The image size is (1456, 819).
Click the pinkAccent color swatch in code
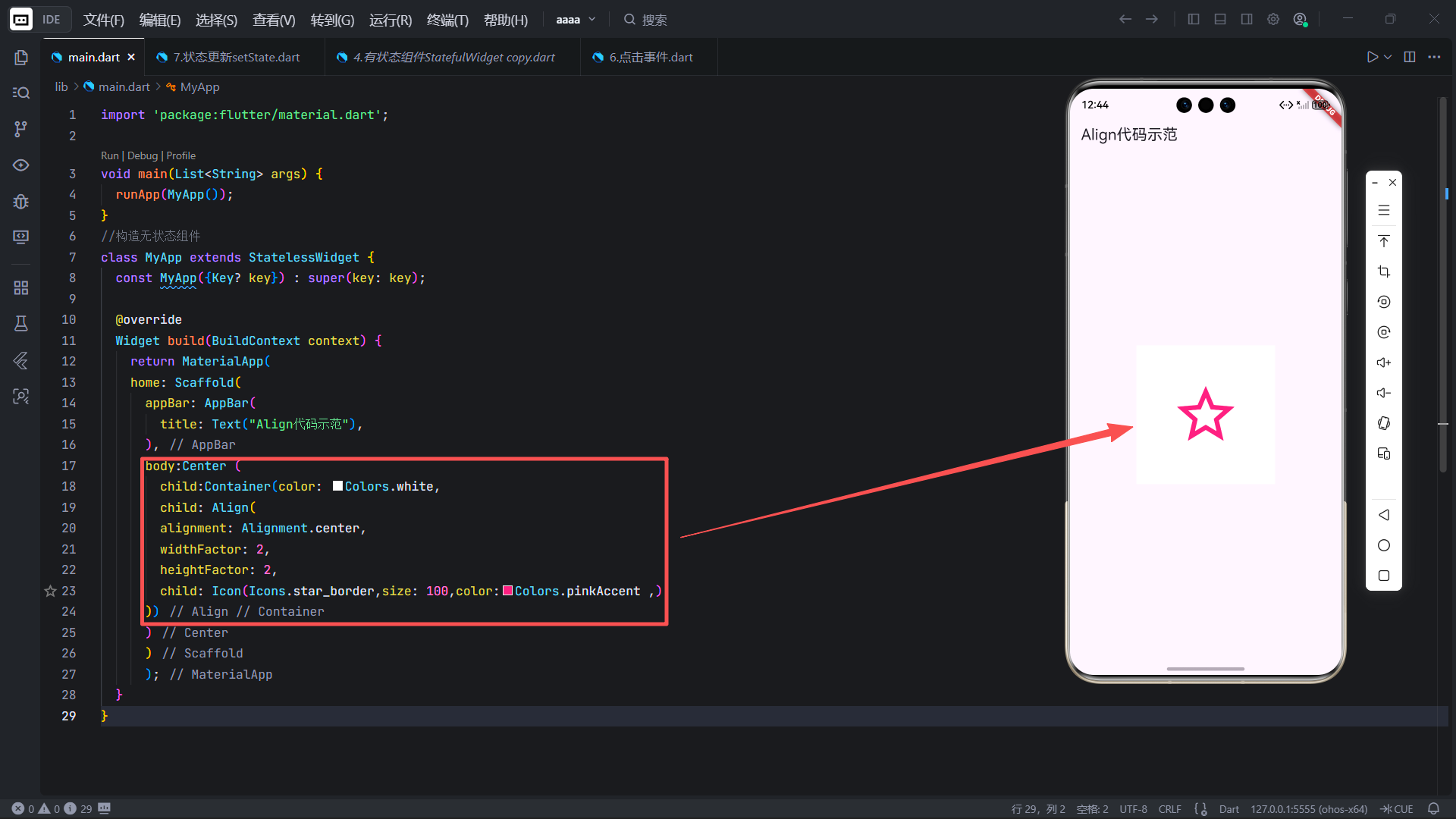507,591
